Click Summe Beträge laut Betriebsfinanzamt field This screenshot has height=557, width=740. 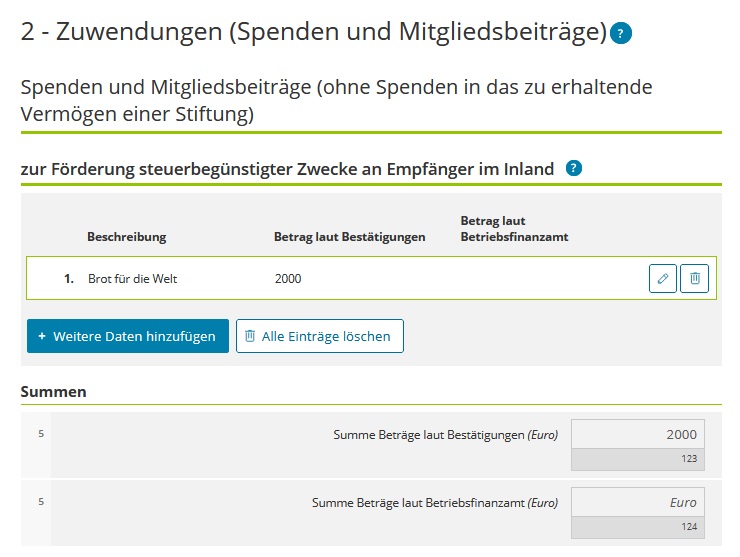click(x=638, y=502)
